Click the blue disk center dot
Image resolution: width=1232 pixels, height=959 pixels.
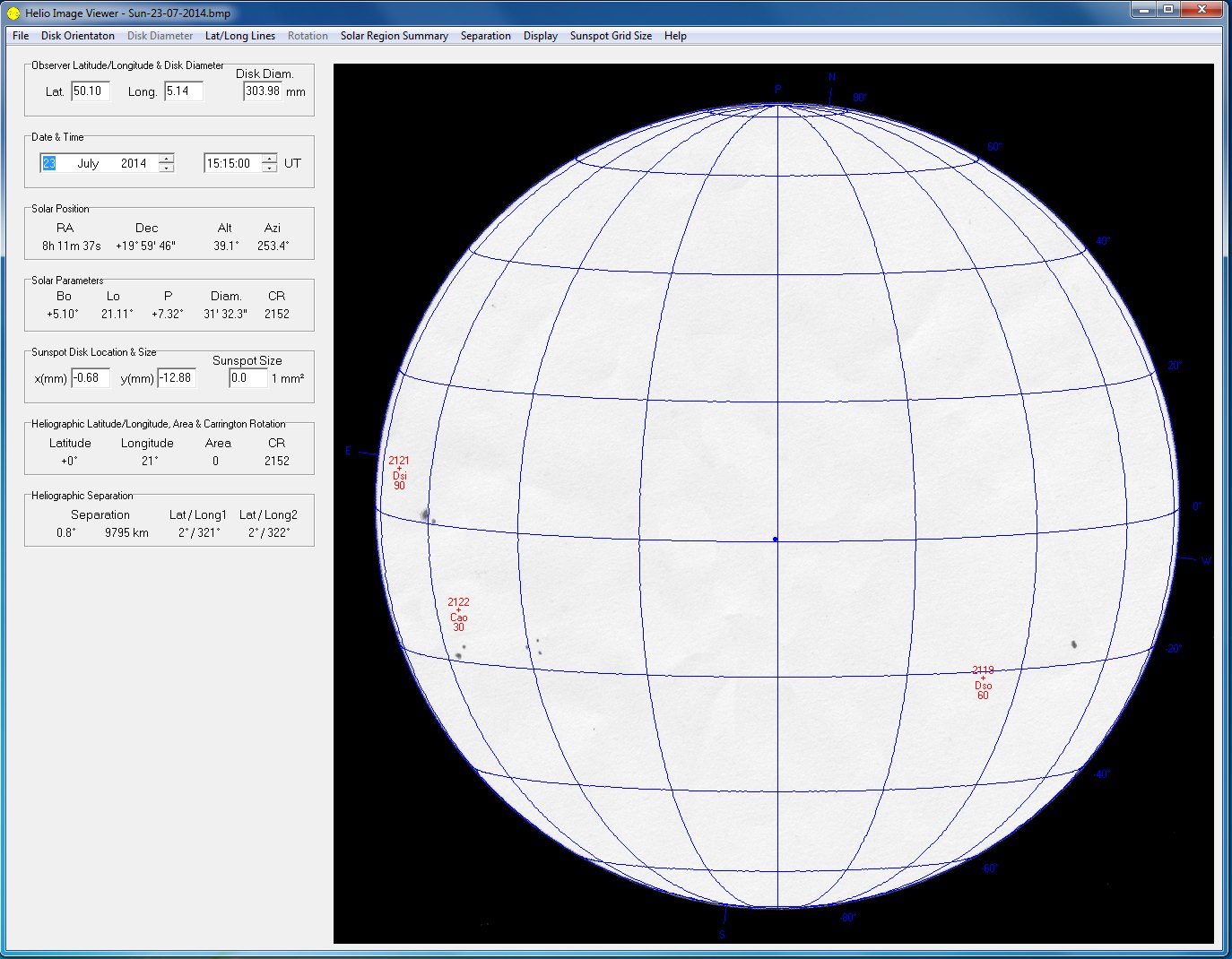click(776, 540)
